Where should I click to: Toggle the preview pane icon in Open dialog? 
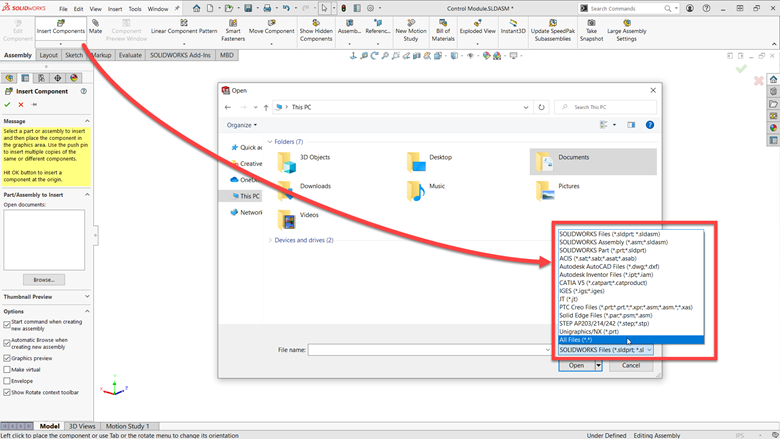pyautogui.click(x=631, y=125)
